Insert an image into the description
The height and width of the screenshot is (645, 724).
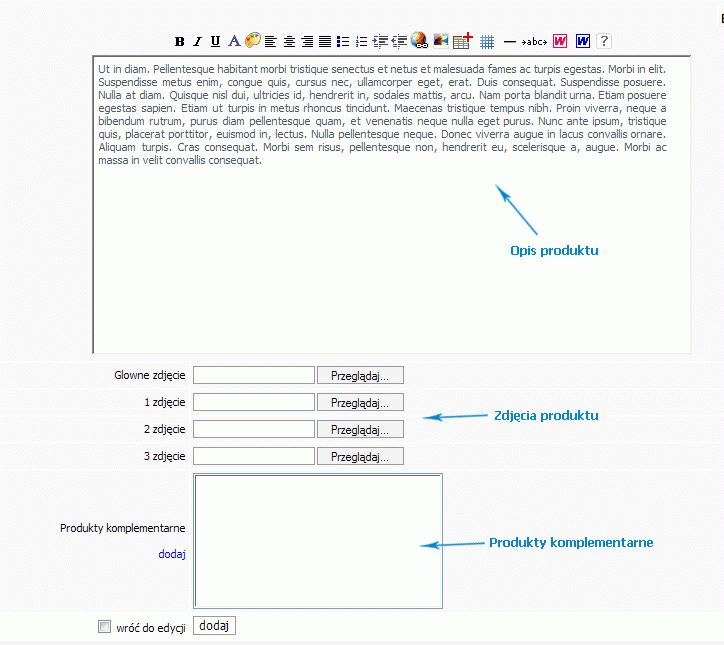441,41
